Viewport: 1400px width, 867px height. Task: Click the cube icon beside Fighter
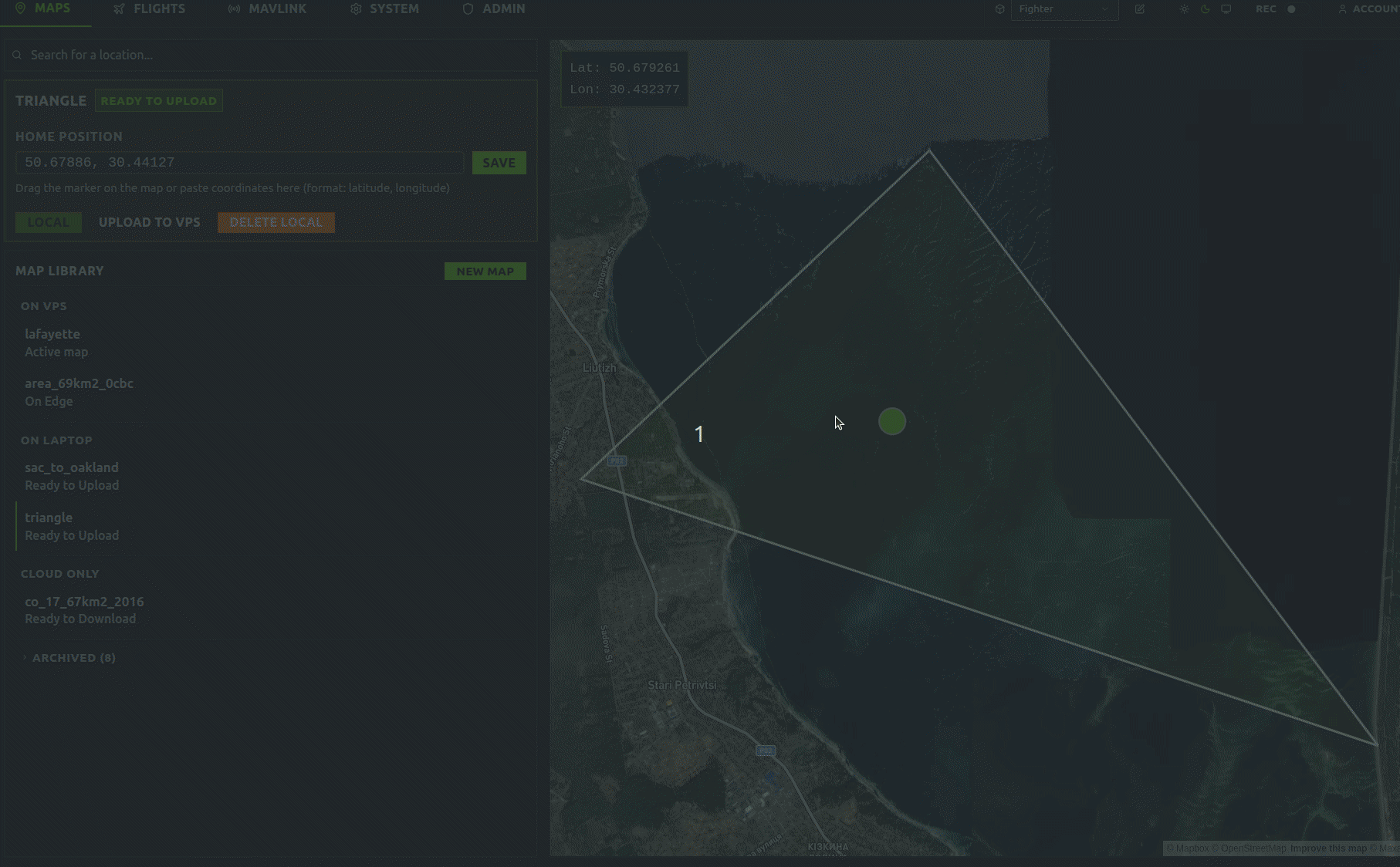[x=999, y=9]
